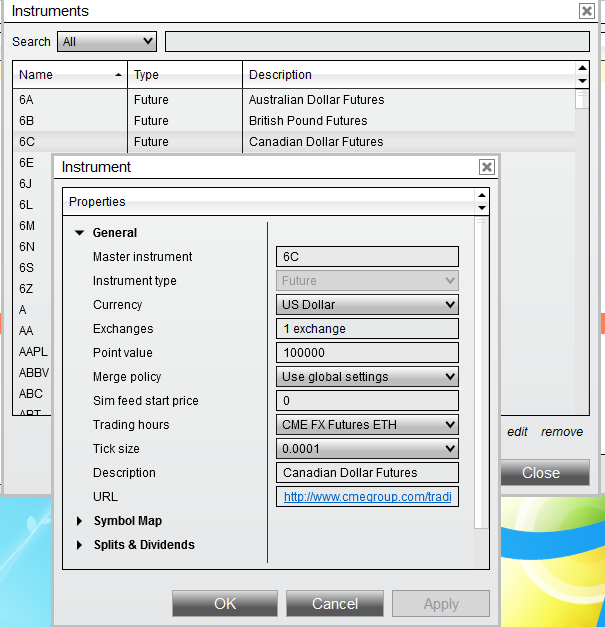605x627 pixels.
Task: Select the 6A Australian Dollar Futures row
Action: (294, 100)
